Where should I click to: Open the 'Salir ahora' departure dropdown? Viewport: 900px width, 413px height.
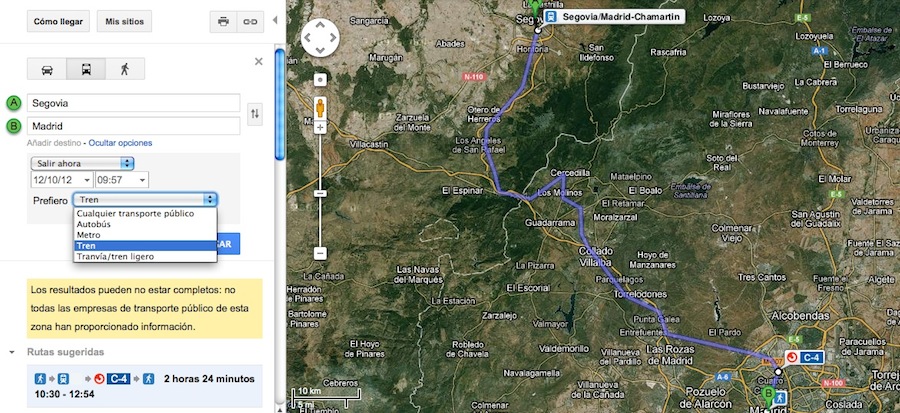tap(83, 163)
